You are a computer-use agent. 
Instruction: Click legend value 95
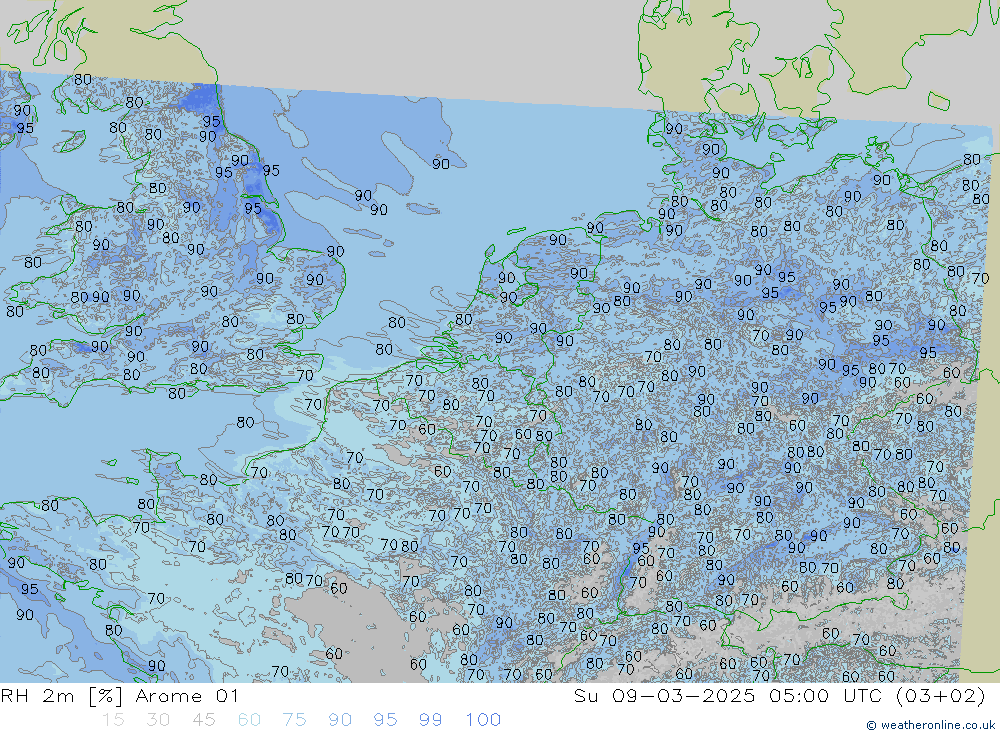pos(385,720)
